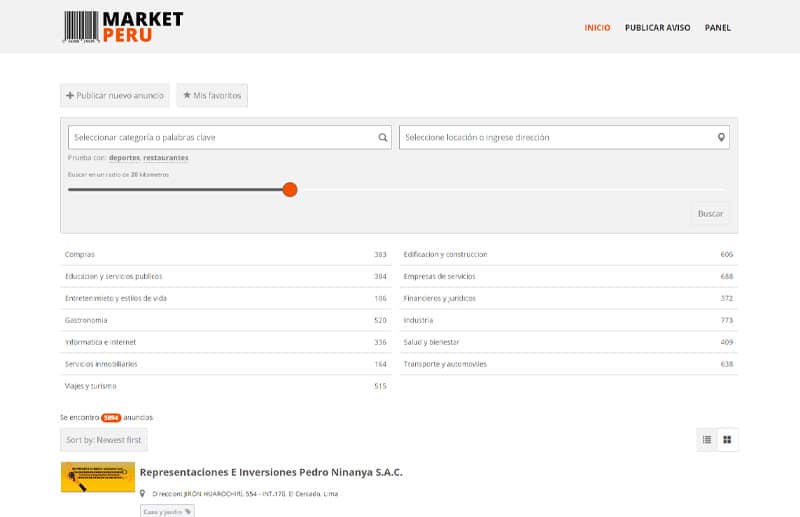The width and height of the screenshot is (800, 517).
Task: Click the location pin icon in address field
Action: [x=721, y=137]
